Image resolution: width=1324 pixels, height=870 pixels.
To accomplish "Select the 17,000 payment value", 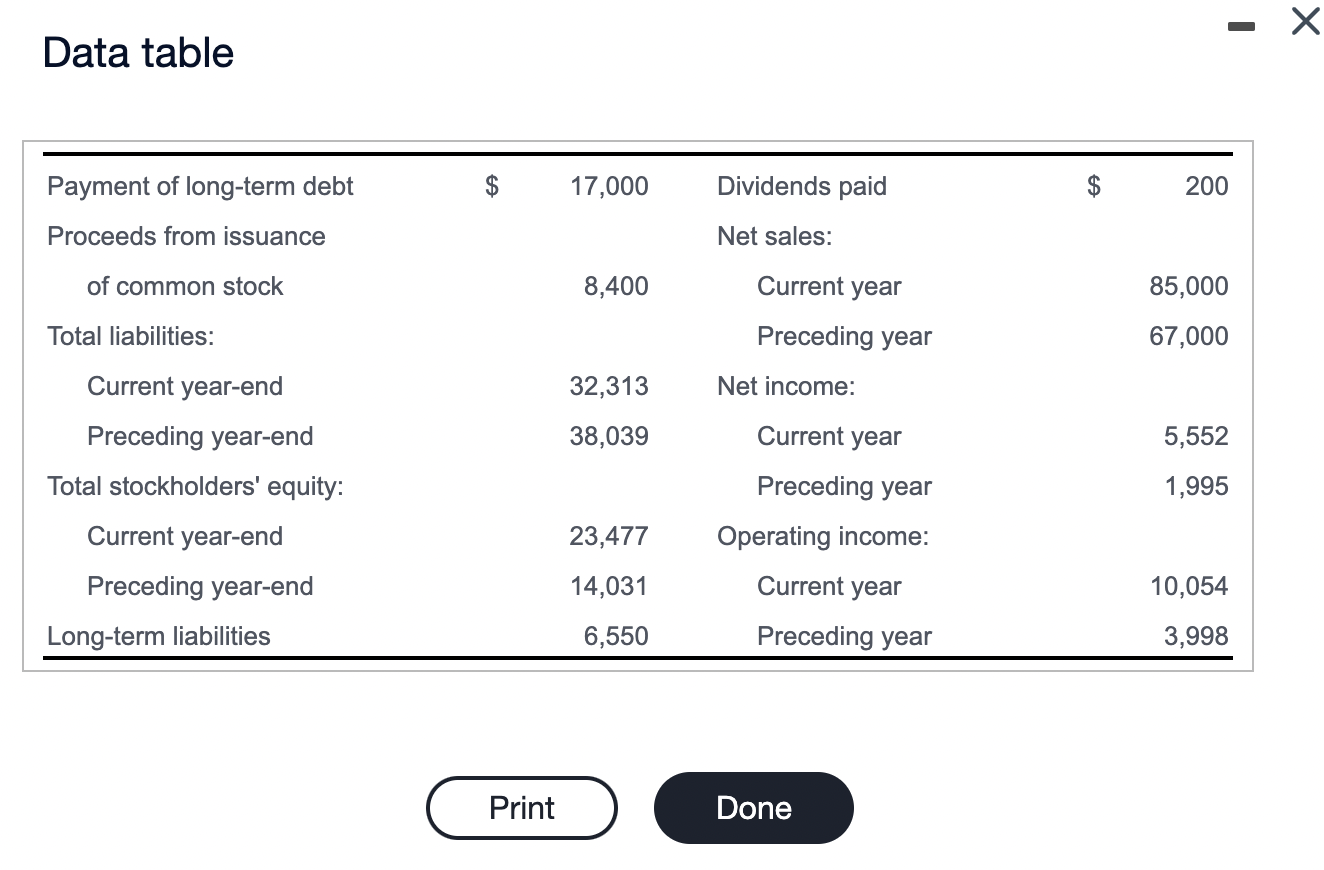I will point(611,186).
